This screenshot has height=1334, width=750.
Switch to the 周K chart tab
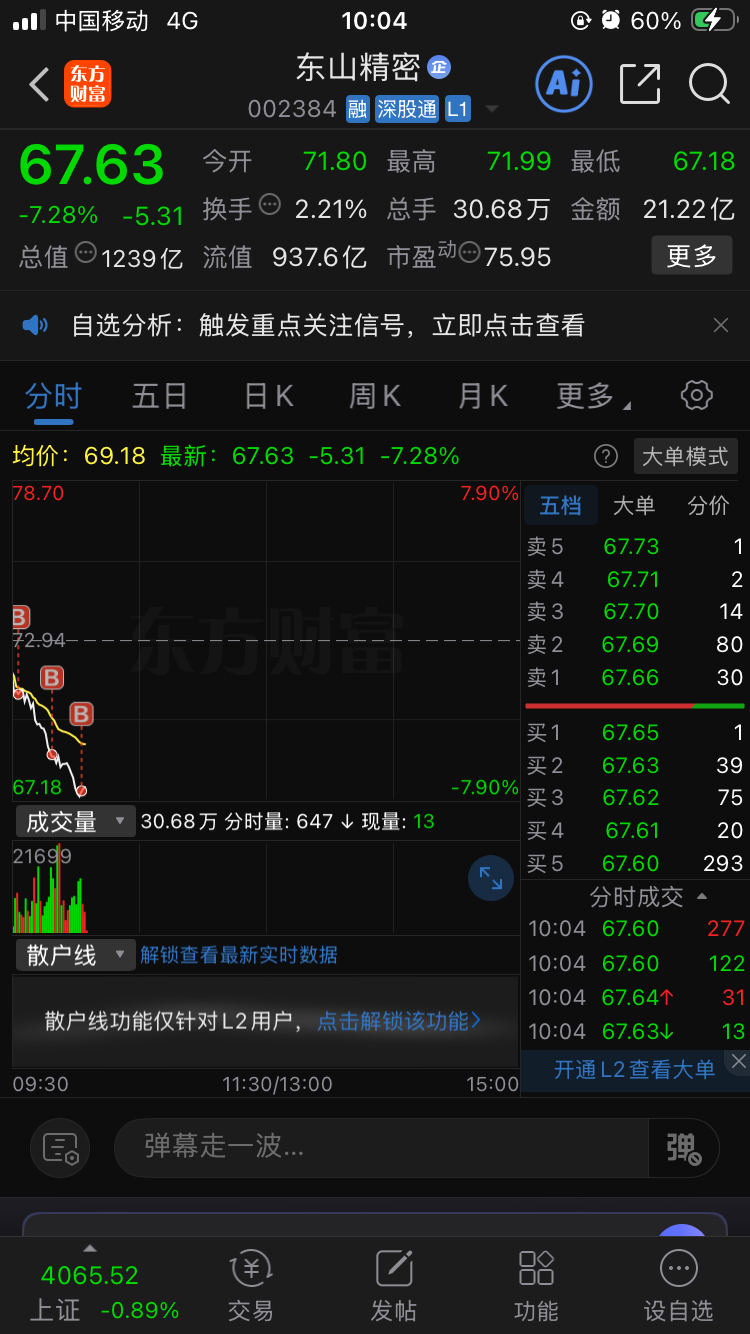[375, 396]
